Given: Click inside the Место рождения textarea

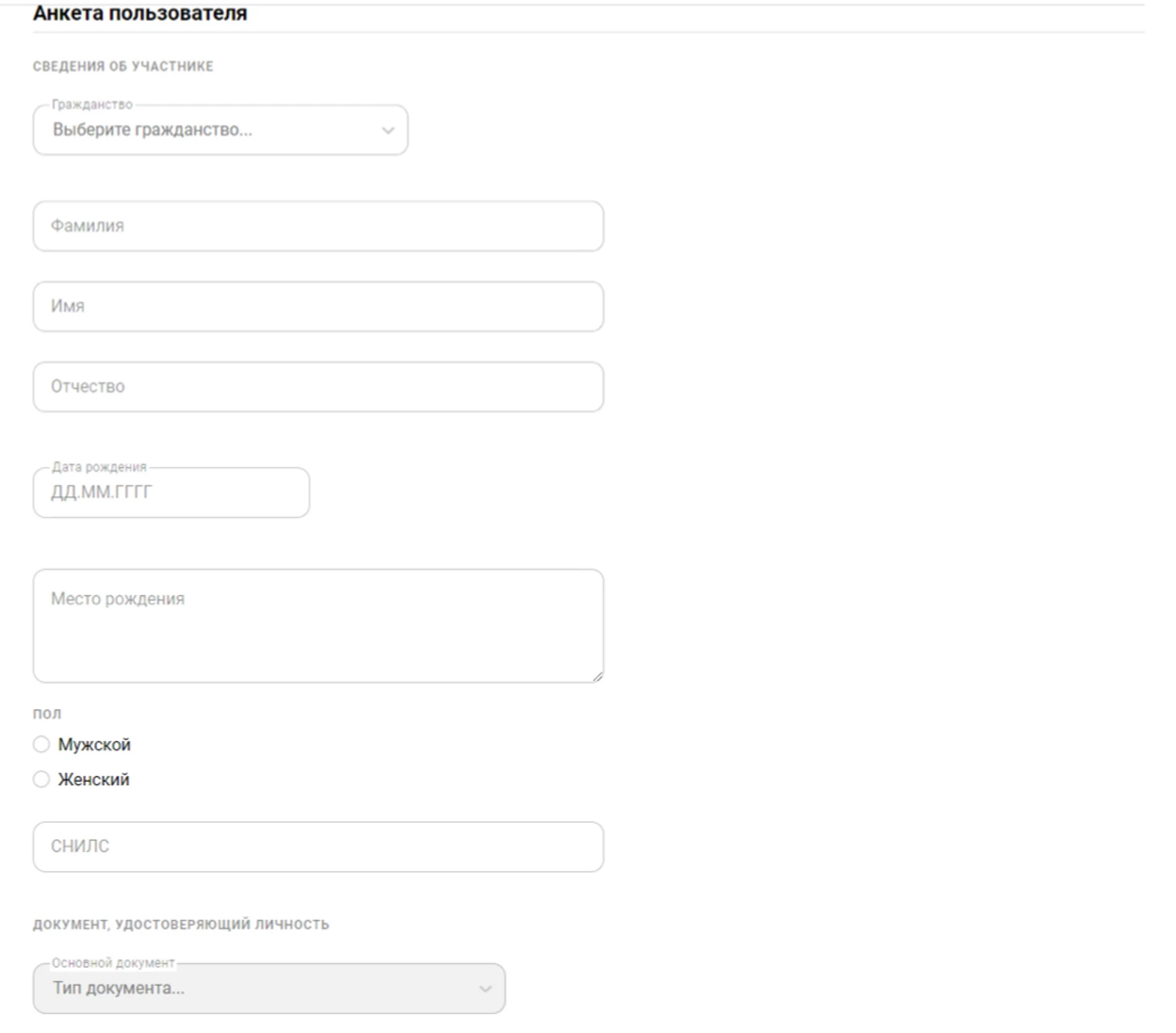Looking at the screenshot, I should pyautogui.click(x=318, y=626).
